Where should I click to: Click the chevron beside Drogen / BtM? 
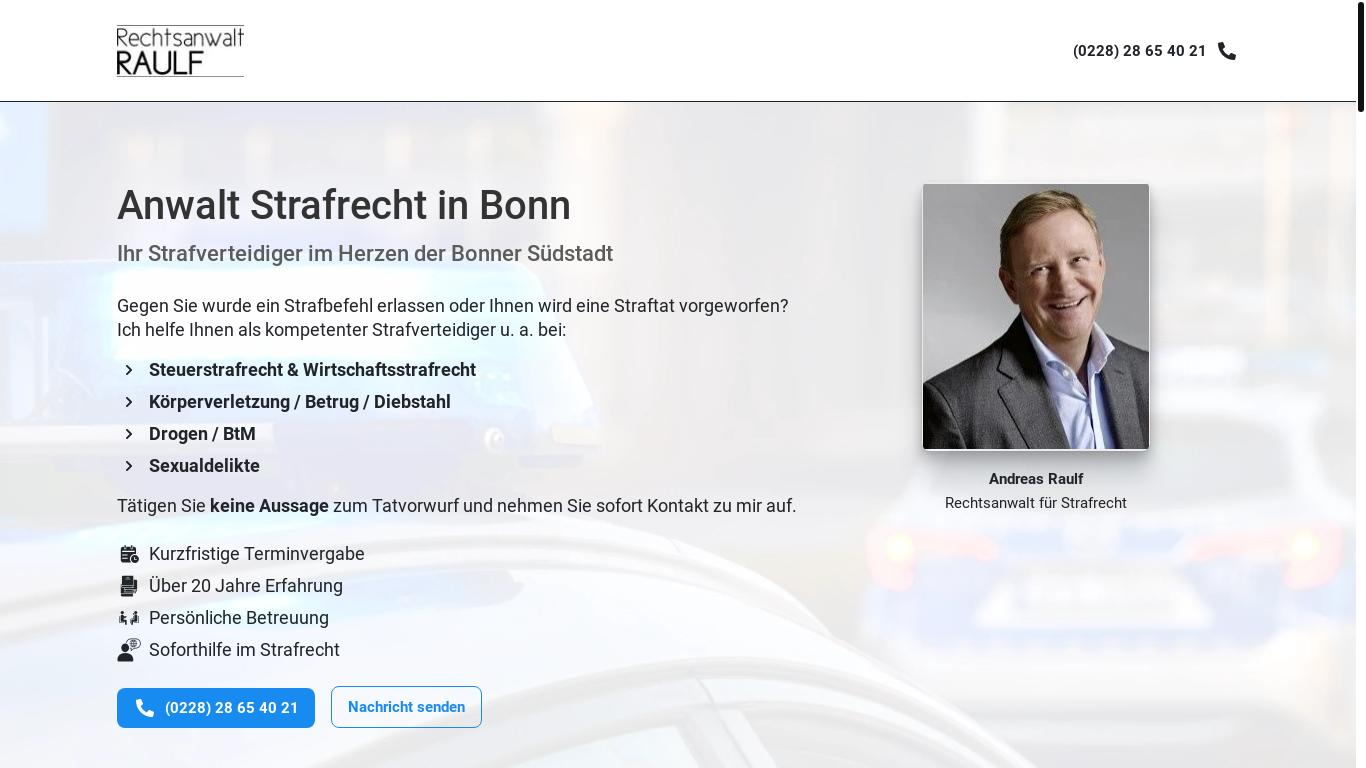click(129, 434)
